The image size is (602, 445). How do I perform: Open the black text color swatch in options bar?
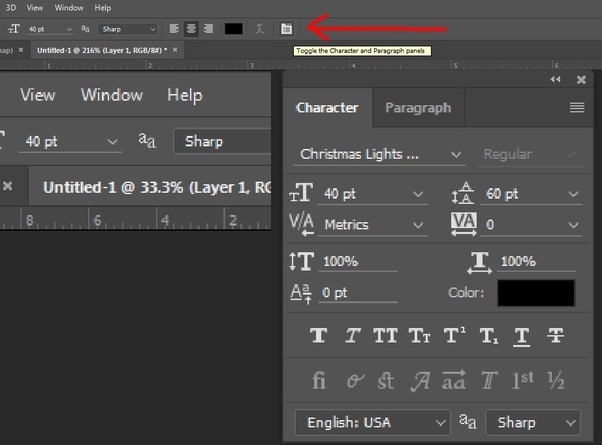click(x=233, y=29)
